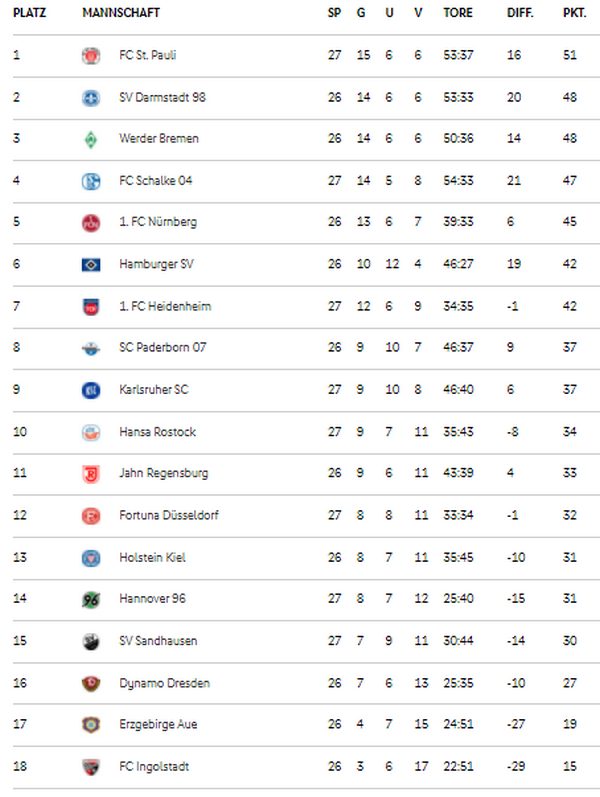Click the SV Darmstadt 98 logo
The image size is (600, 797).
point(91,98)
